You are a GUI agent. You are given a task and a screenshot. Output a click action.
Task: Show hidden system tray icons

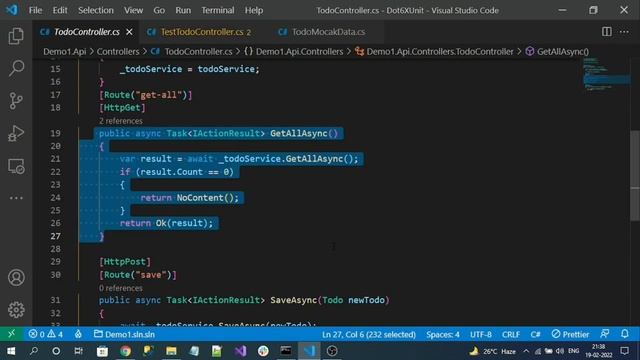pyautogui.click(x=526, y=351)
